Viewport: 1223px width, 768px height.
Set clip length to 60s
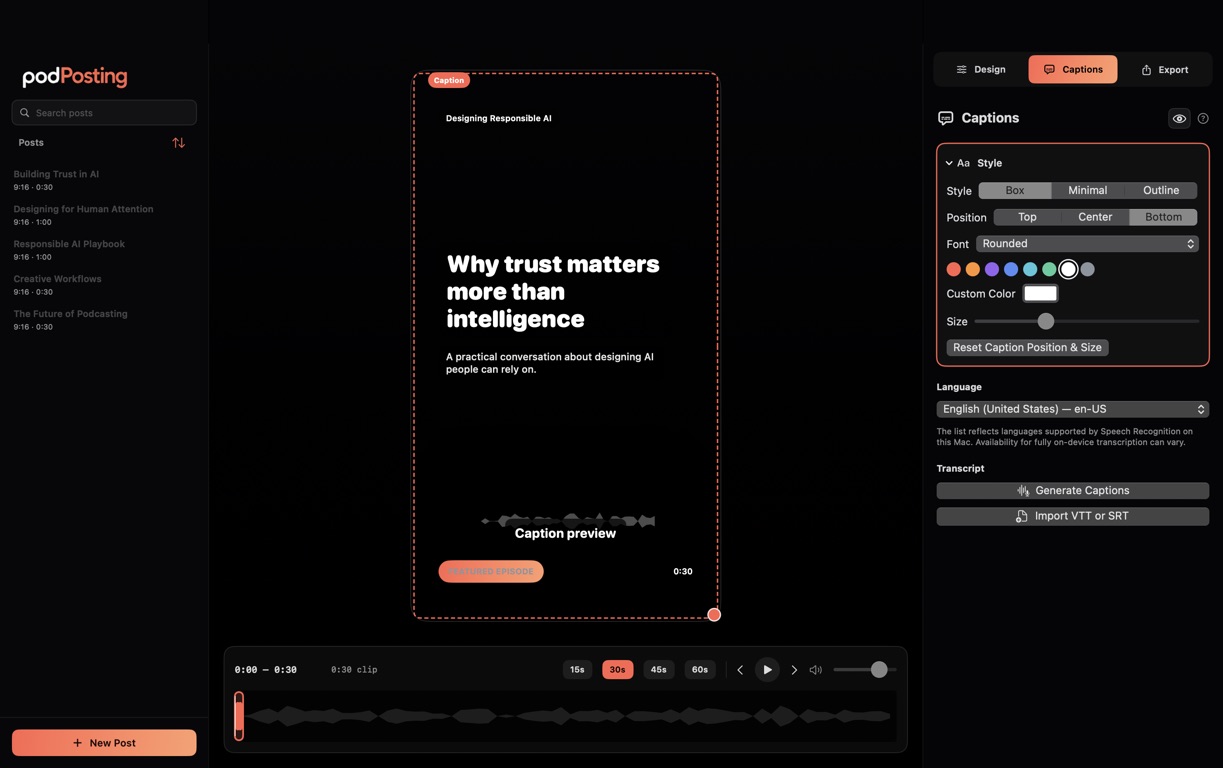point(700,670)
